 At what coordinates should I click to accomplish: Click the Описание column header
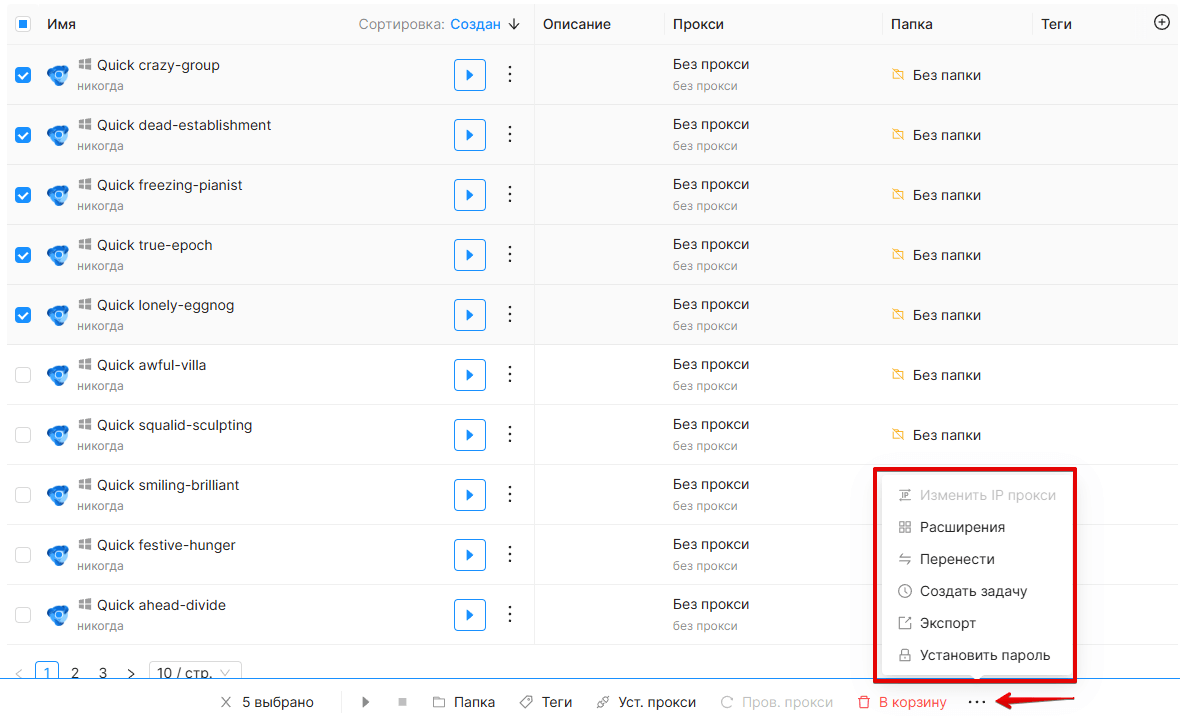[x=576, y=24]
